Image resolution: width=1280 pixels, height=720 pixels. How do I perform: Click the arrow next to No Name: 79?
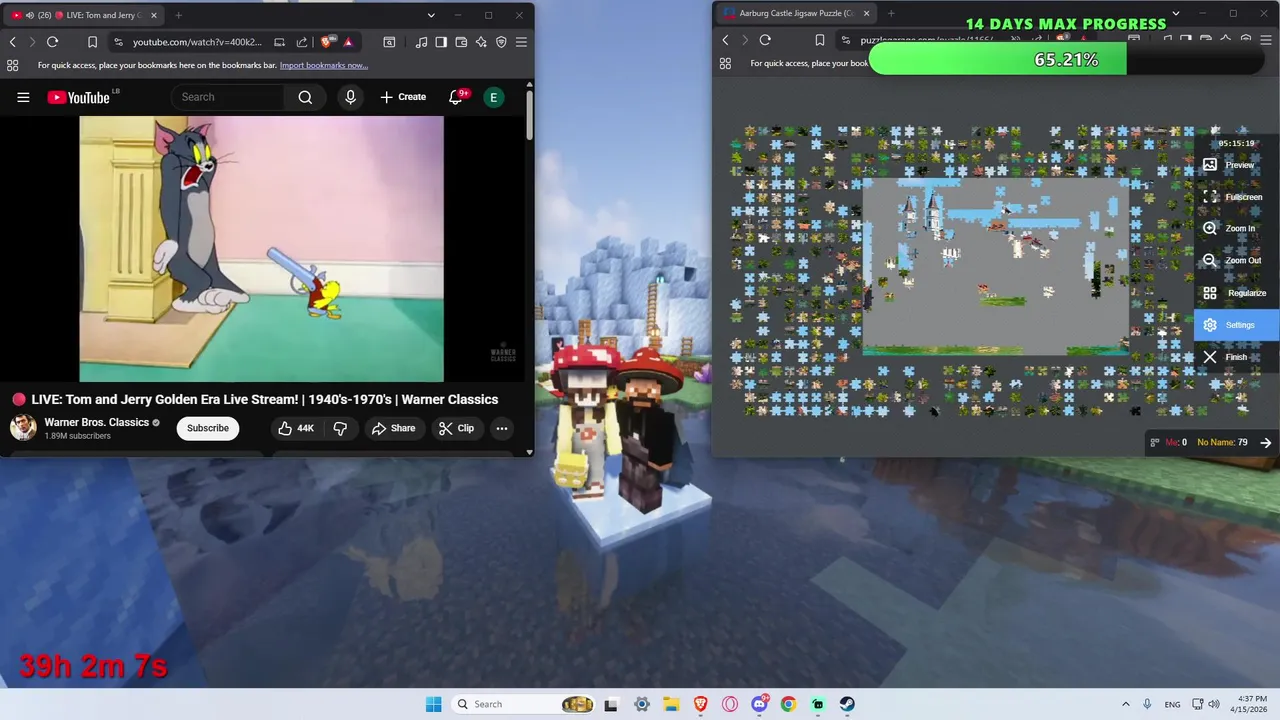tap(1266, 442)
